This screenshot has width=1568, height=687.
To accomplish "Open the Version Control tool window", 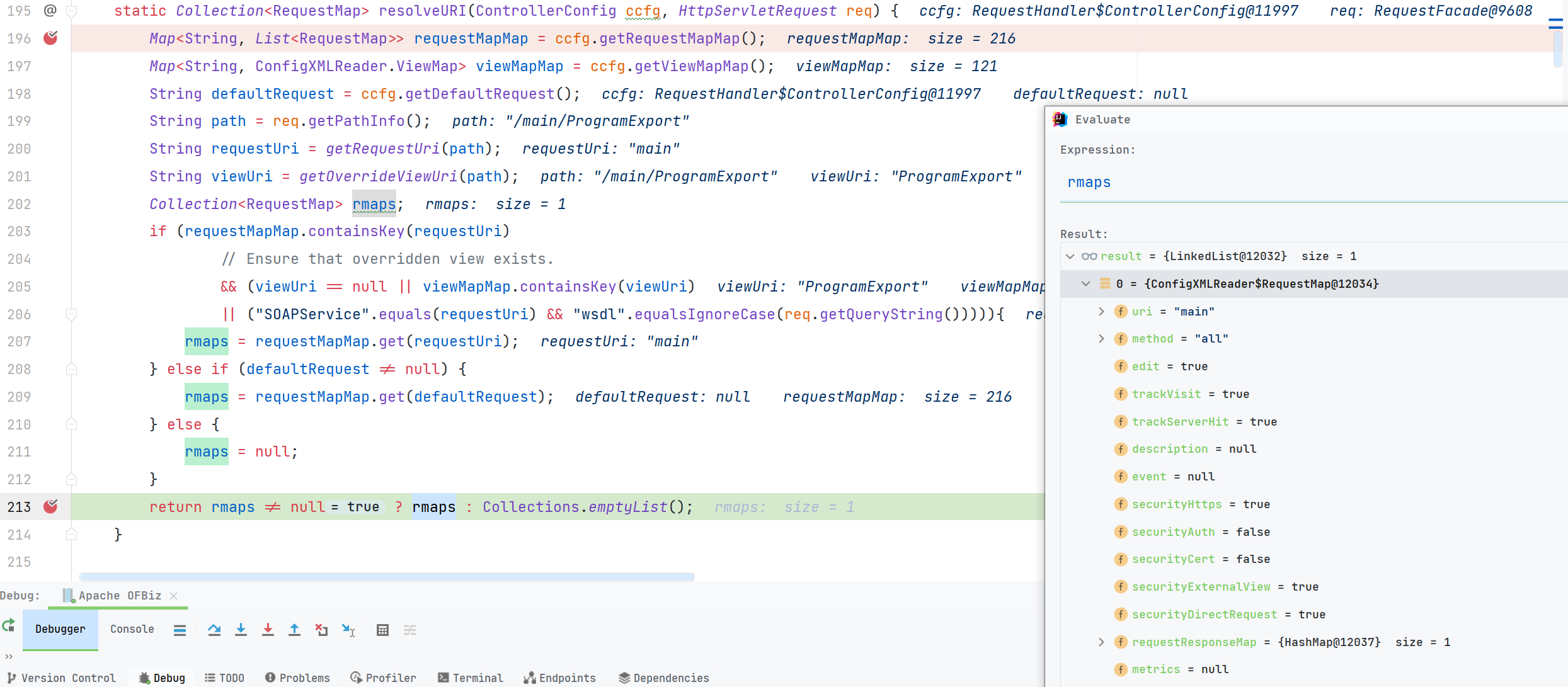I will pyautogui.click(x=62, y=678).
